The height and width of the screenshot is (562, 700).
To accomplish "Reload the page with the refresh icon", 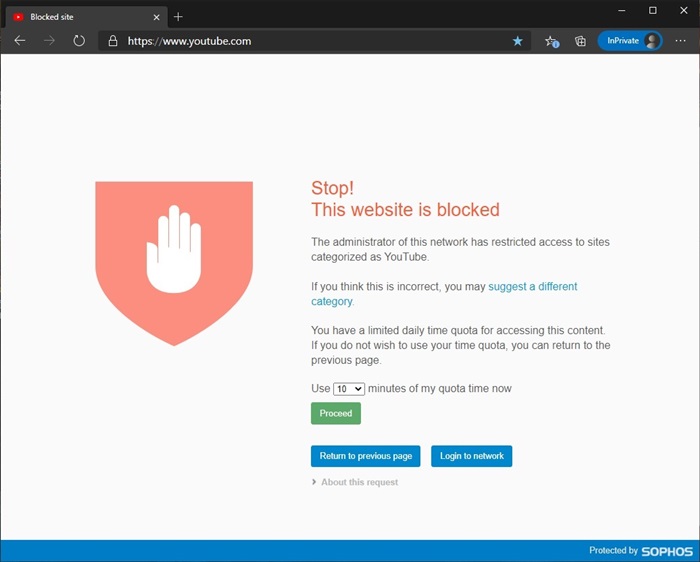I will coord(79,41).
